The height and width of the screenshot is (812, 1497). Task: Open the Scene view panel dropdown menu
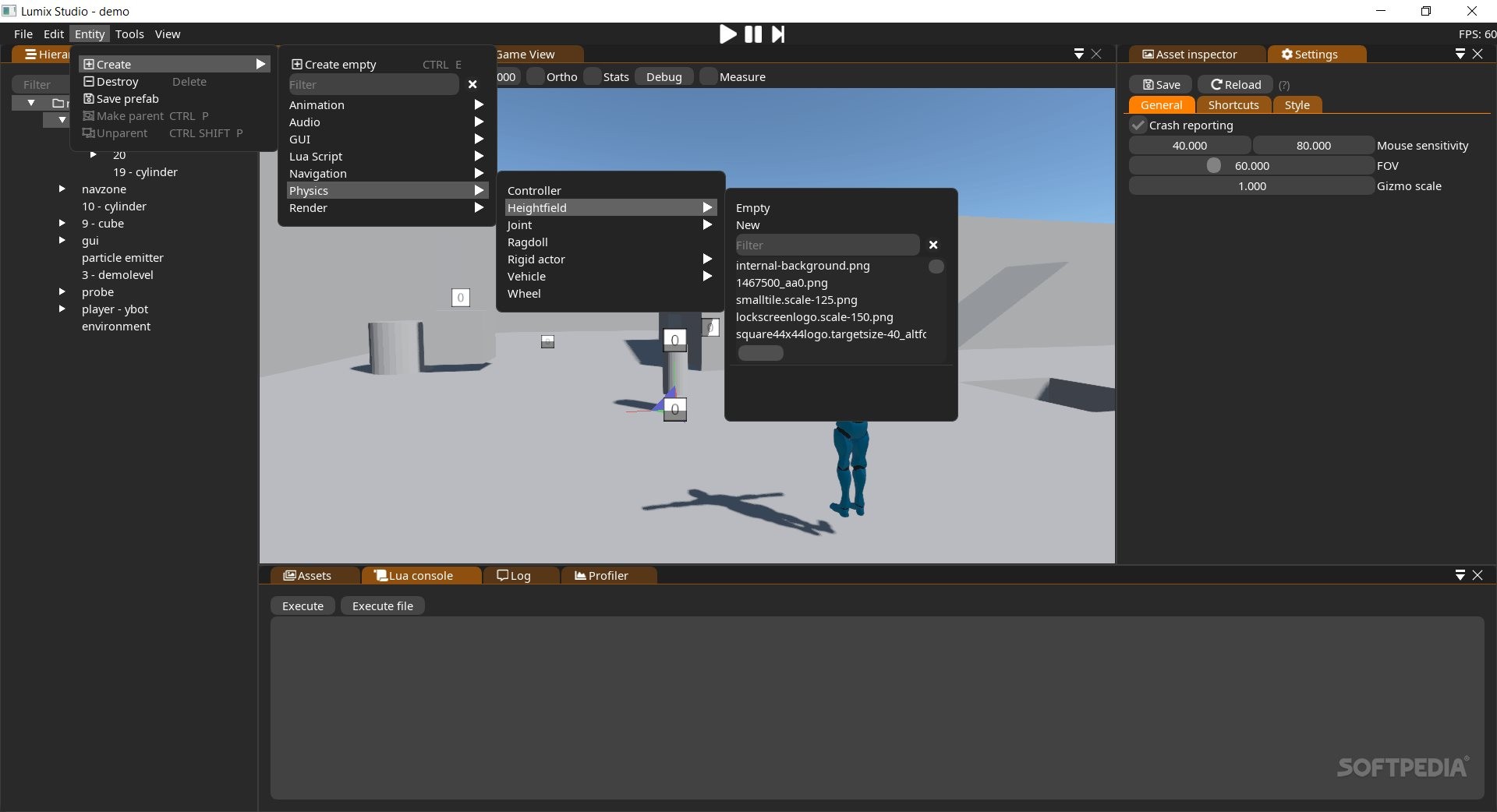click(1079, 54)
